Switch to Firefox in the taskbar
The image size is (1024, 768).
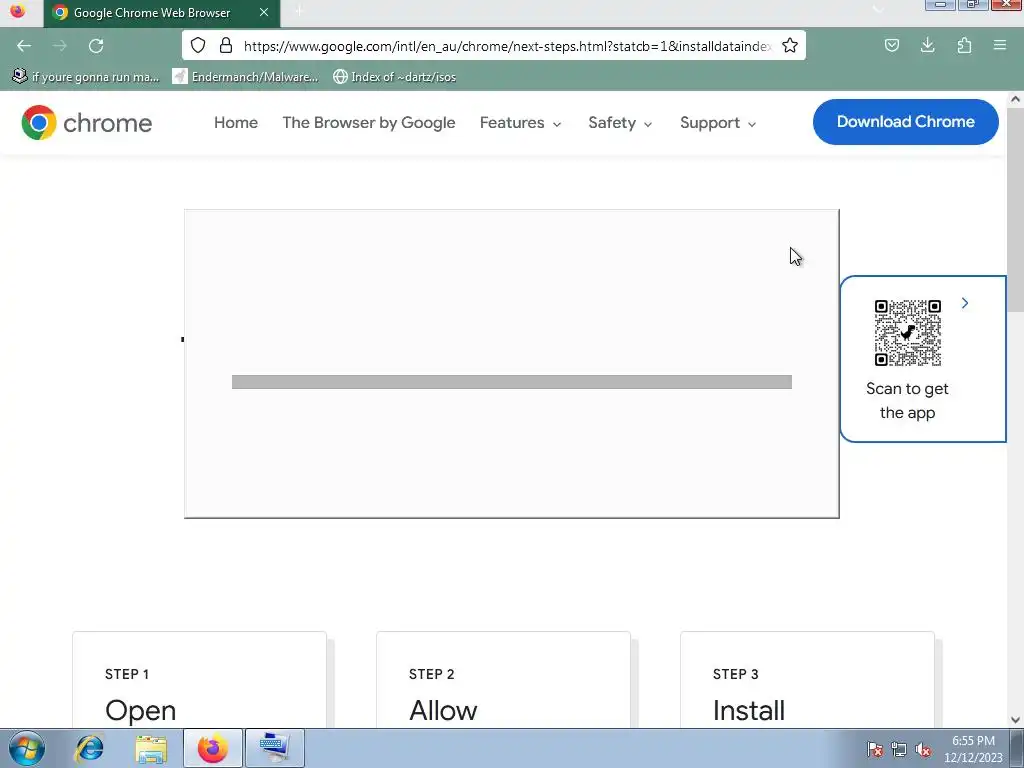(x=213, y=748)
